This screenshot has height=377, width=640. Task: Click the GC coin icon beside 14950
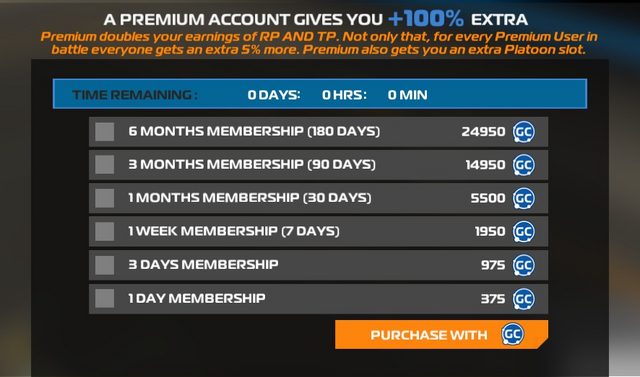point(524,165)
